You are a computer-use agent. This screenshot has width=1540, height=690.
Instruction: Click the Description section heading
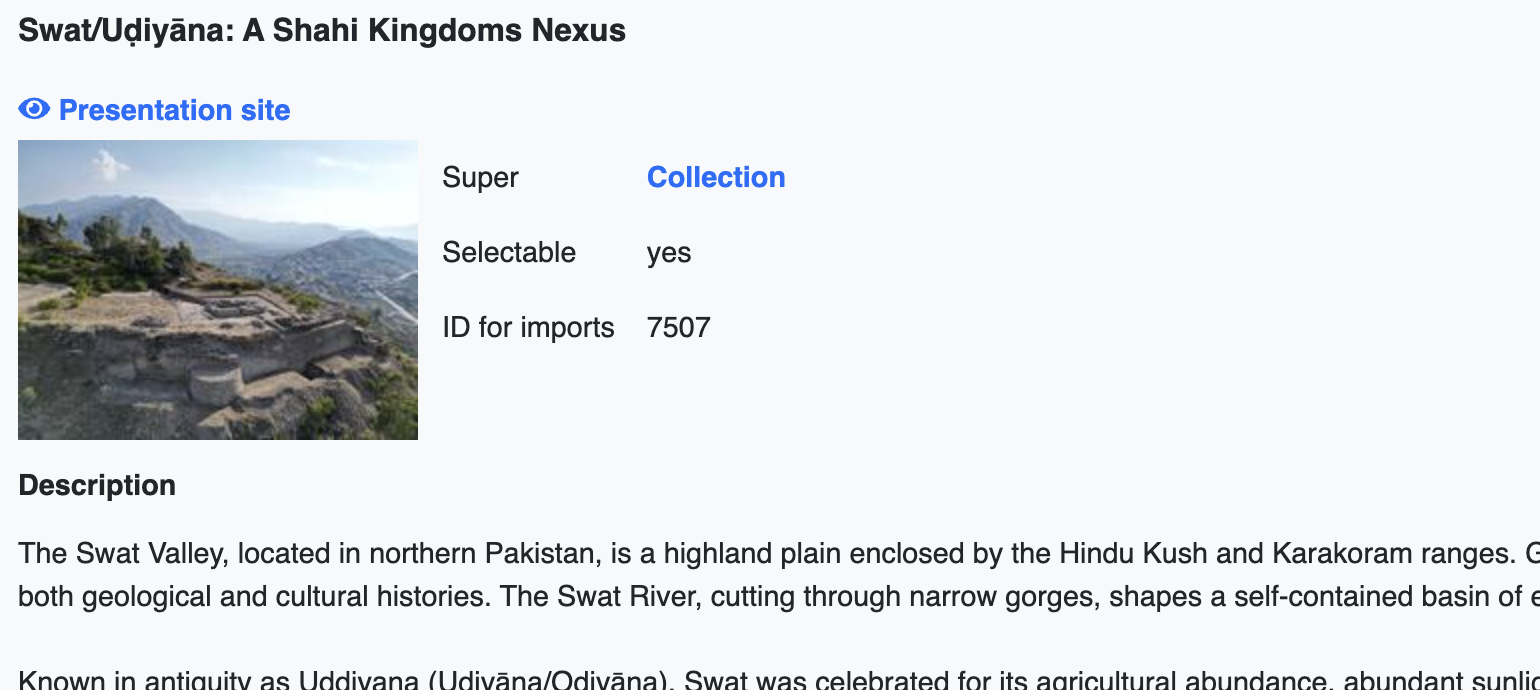pyautogui.click(x=97, y=485)
